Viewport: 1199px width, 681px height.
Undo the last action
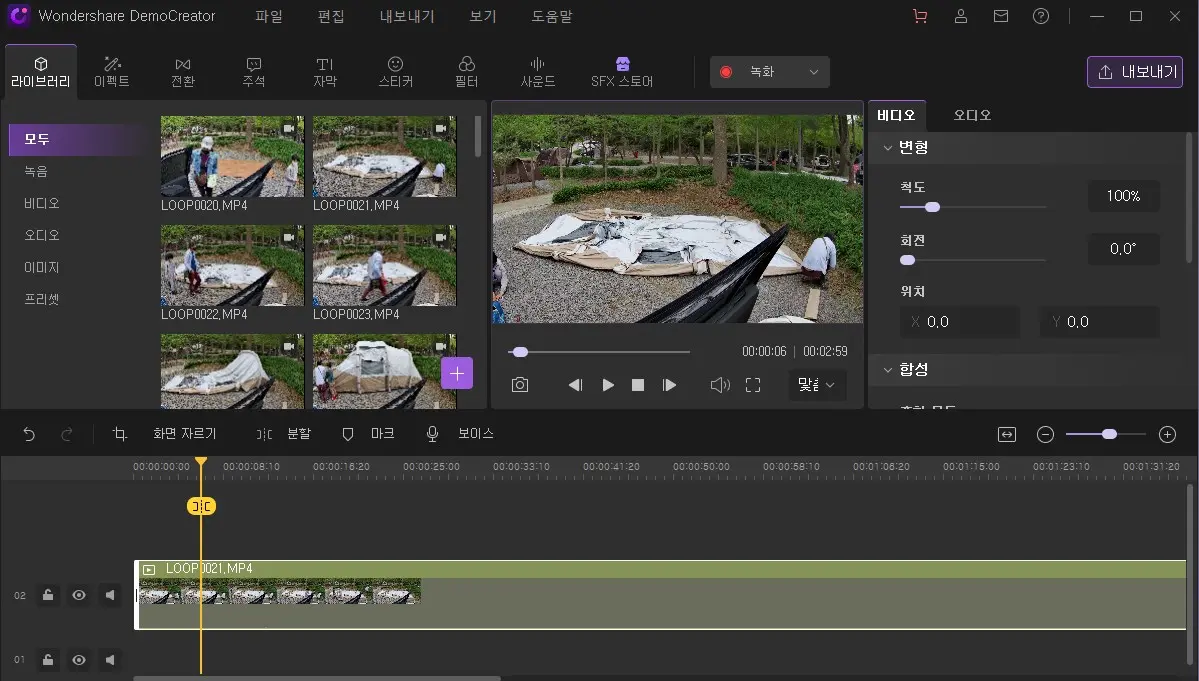coord(29,434)
